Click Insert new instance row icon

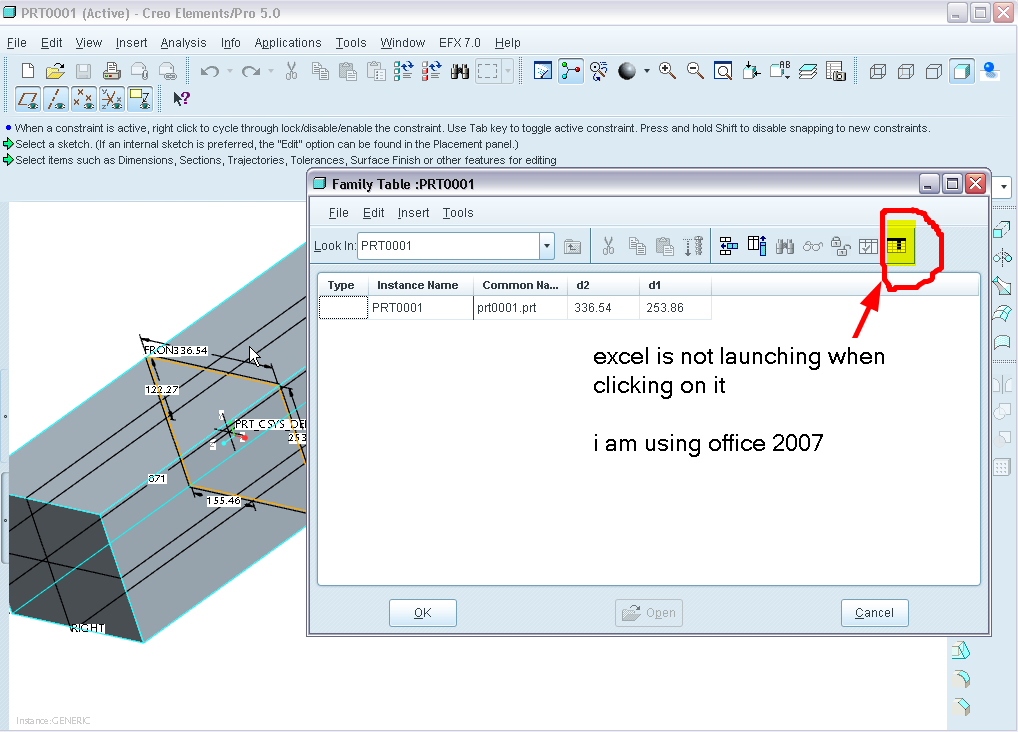(728, 246)
